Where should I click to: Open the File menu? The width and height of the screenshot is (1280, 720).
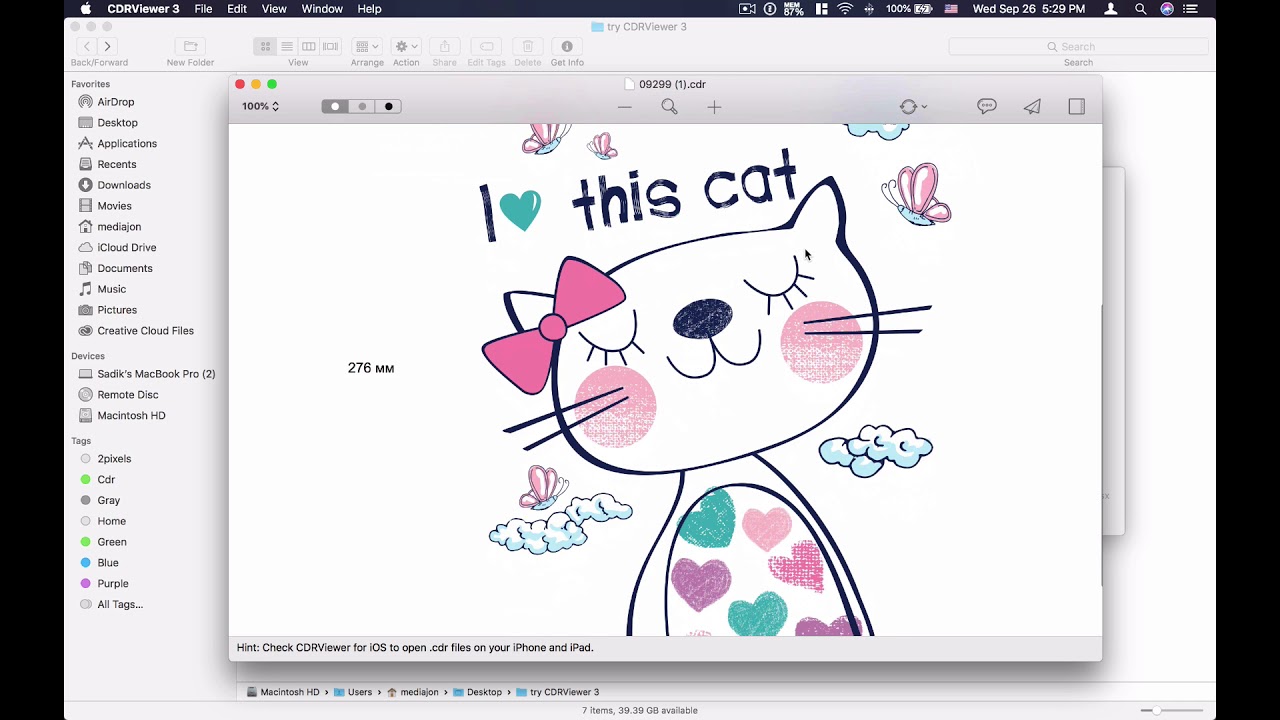coord(203,9)
